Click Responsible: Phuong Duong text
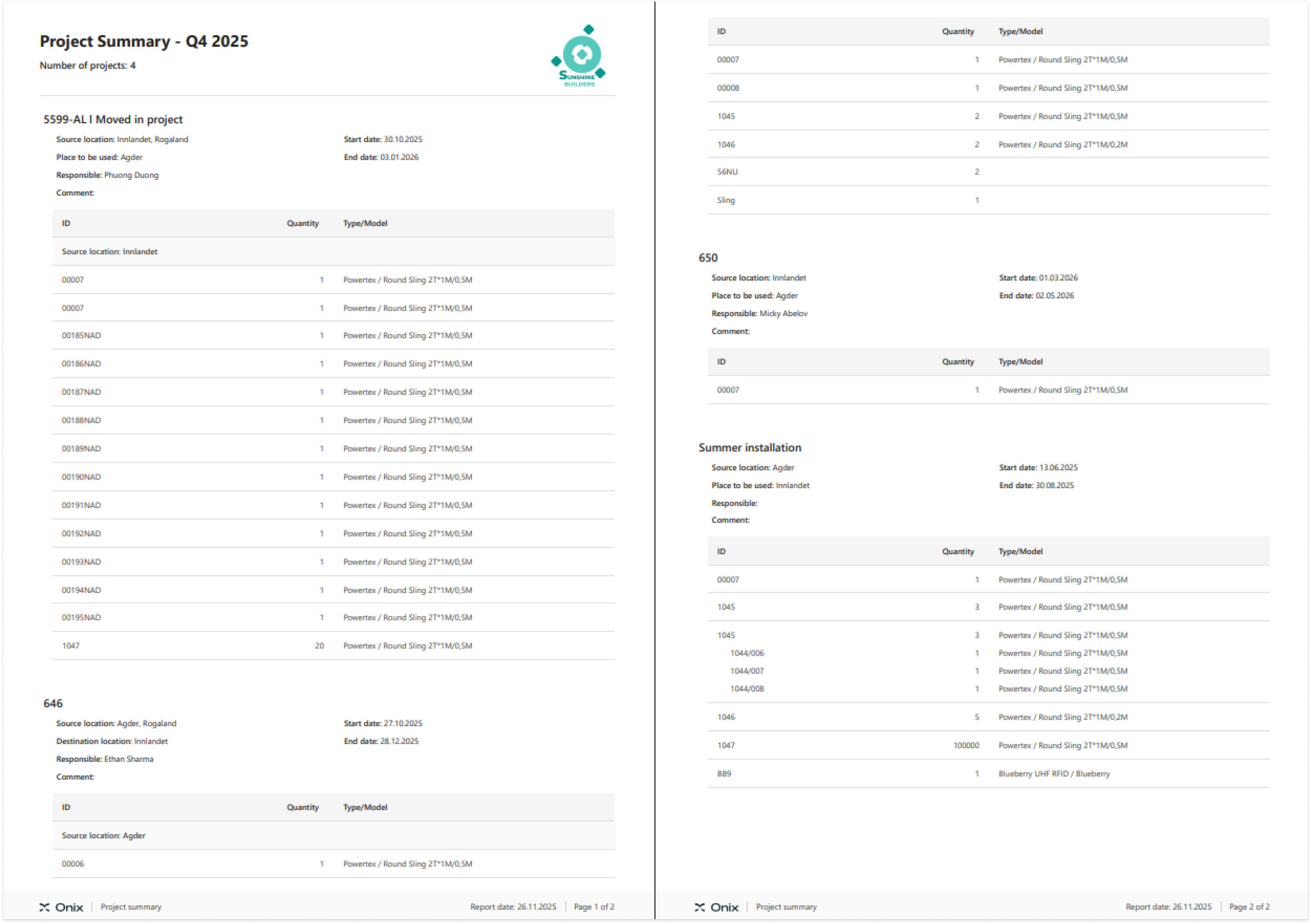This screenshot has height=924, width=1311. click(107, 175)
